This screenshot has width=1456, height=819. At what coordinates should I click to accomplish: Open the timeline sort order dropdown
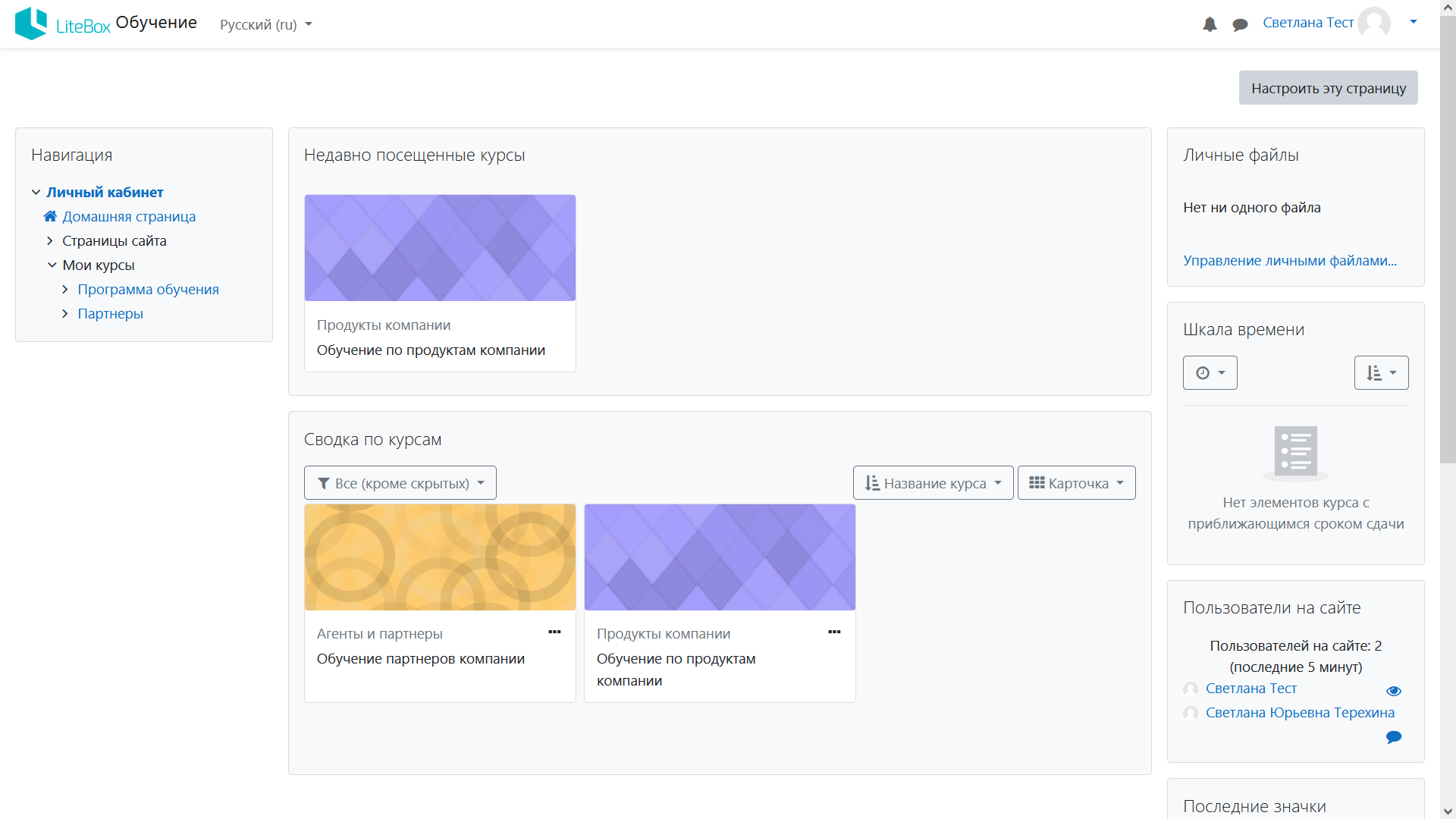click(x=1382, y=373)
